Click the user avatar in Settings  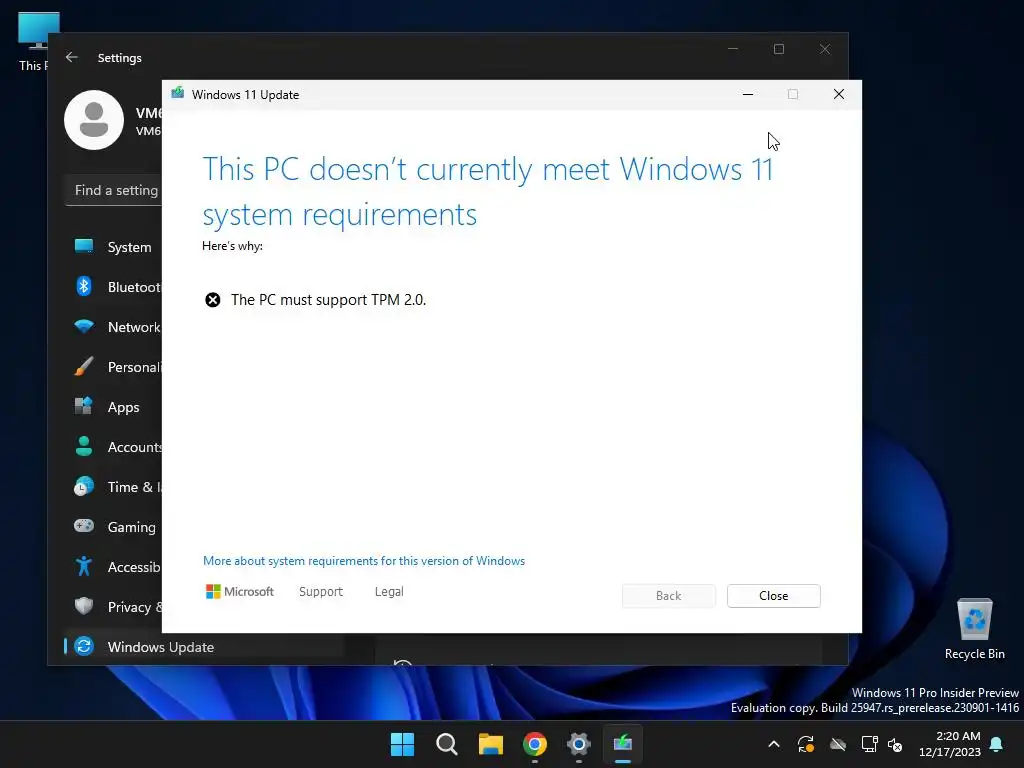[x=94, y=120]
